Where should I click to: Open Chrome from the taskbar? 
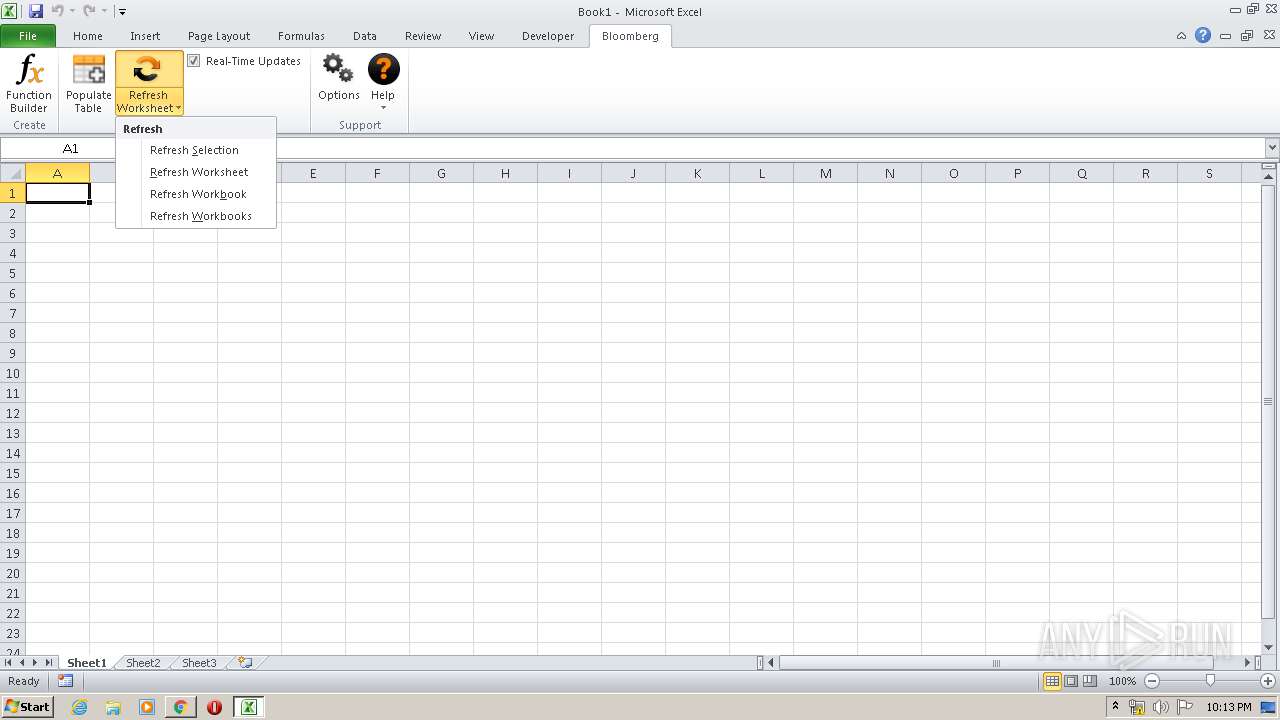point(180,707)
